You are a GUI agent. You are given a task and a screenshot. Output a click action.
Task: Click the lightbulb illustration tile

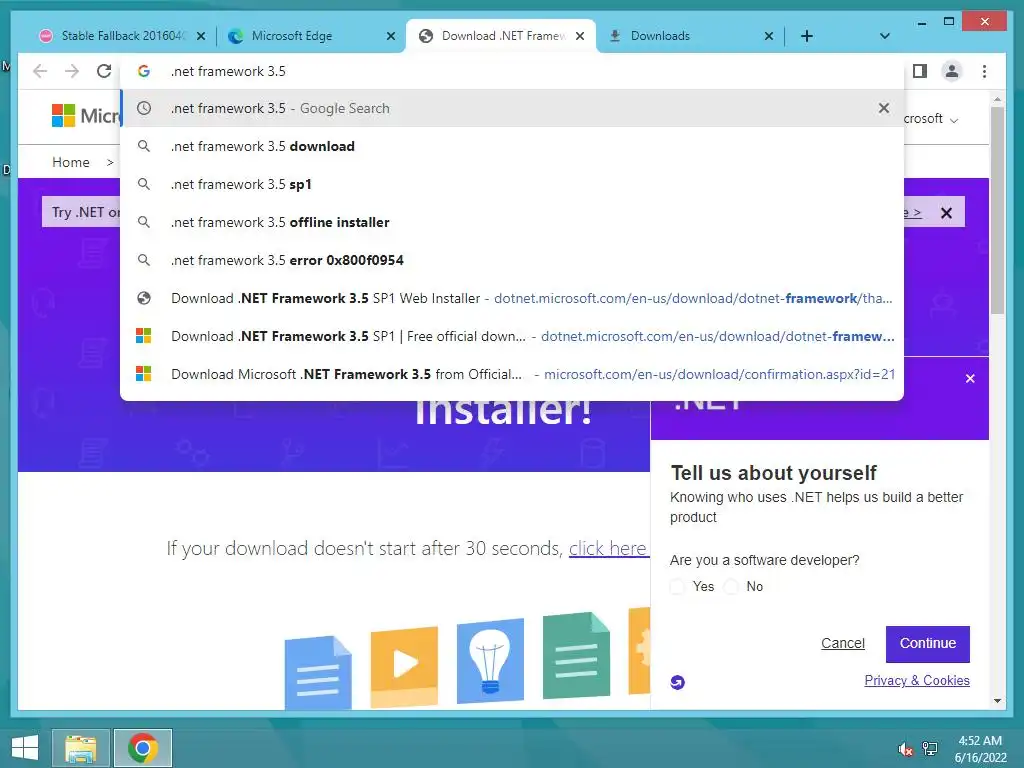coord(490,661)
